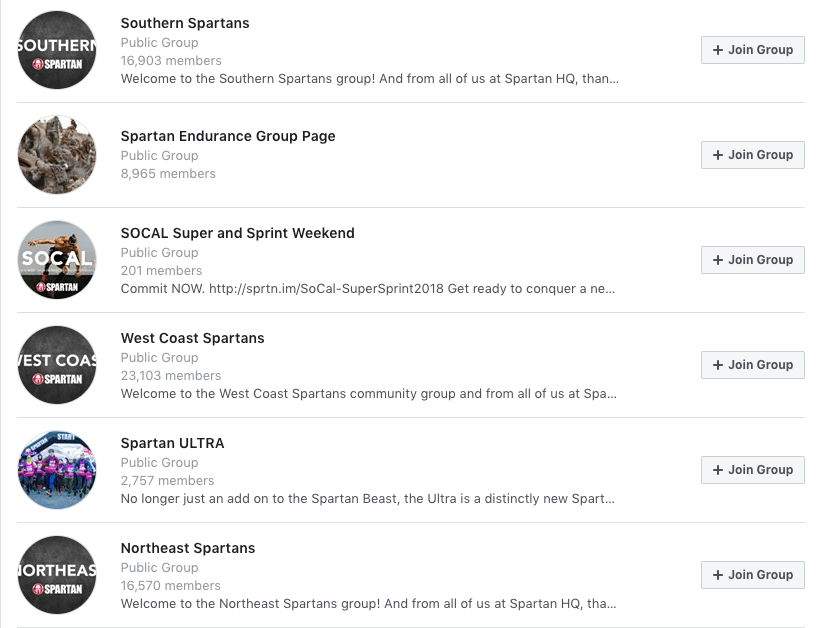
Task: Click the Spartan ULTRA group description text
Action: [x=368, y=499]
